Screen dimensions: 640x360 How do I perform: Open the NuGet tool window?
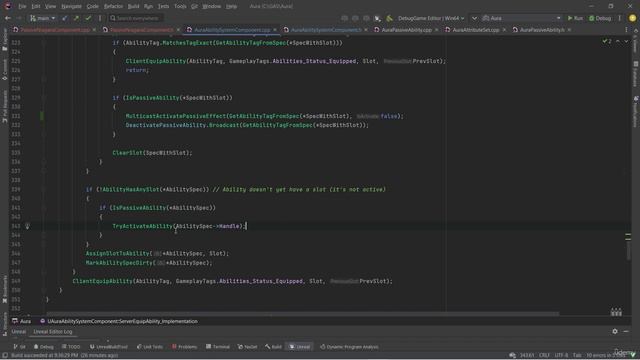pos(247,347)
